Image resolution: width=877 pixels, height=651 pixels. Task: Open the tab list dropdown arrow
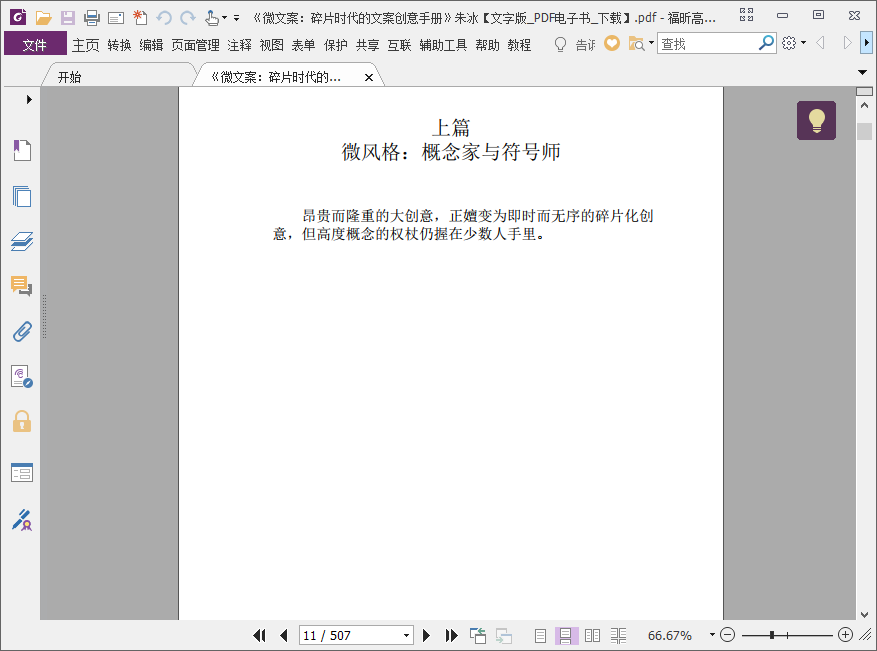862,72
